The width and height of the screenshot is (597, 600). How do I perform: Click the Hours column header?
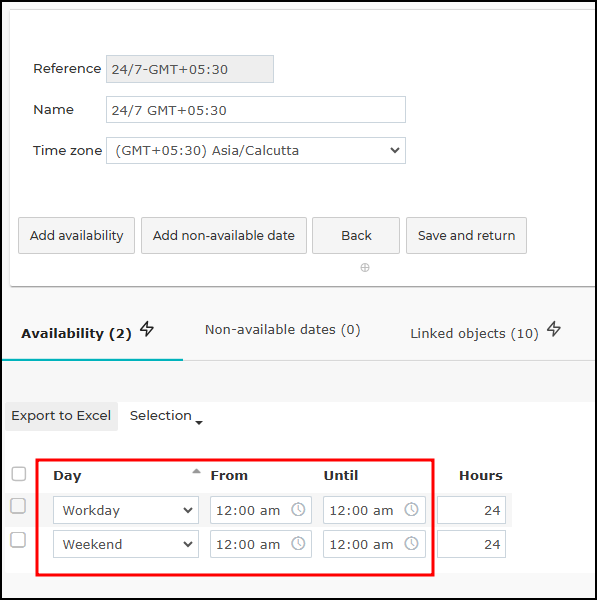481,476
